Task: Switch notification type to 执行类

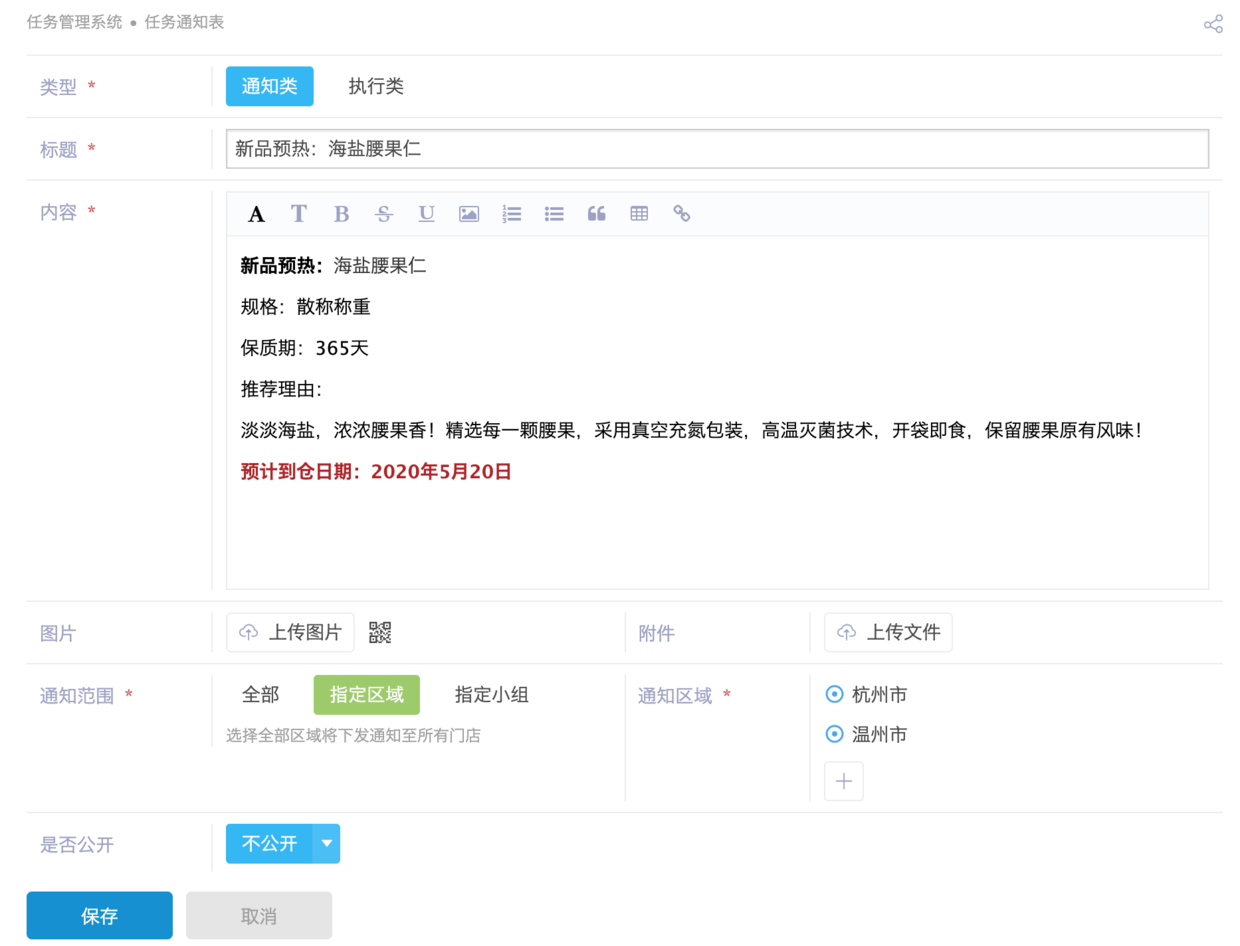Action: point(375,86)
